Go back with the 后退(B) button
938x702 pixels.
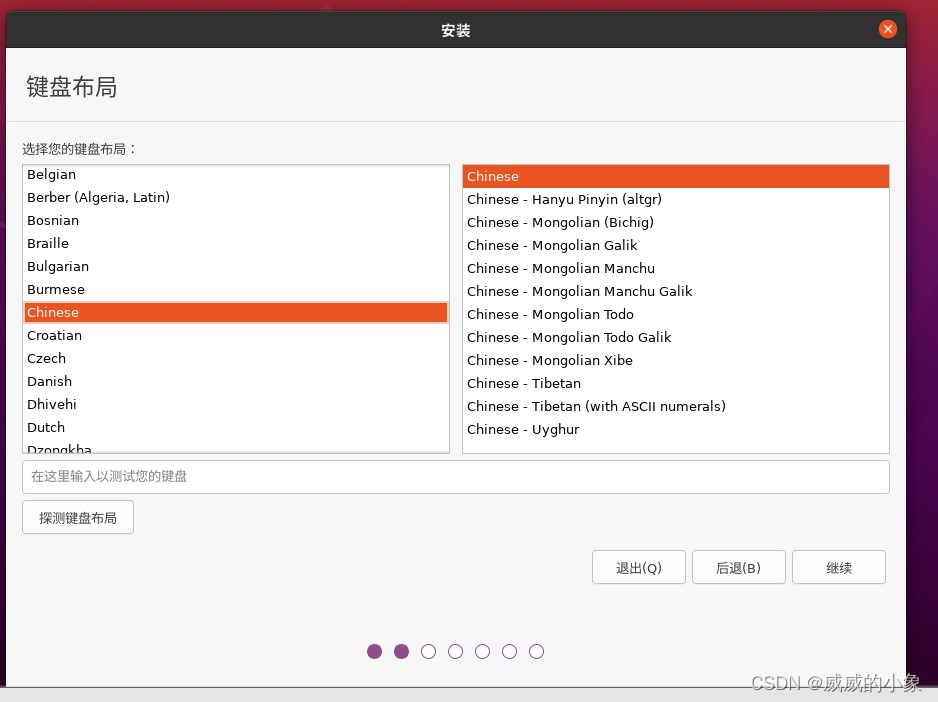click(738, 567)
